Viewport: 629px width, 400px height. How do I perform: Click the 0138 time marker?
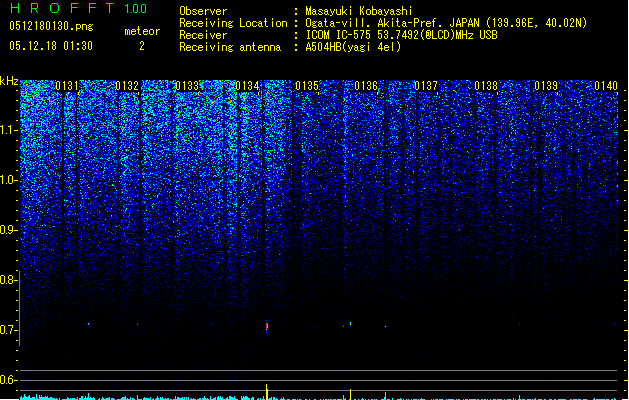[x=486, y=86]
